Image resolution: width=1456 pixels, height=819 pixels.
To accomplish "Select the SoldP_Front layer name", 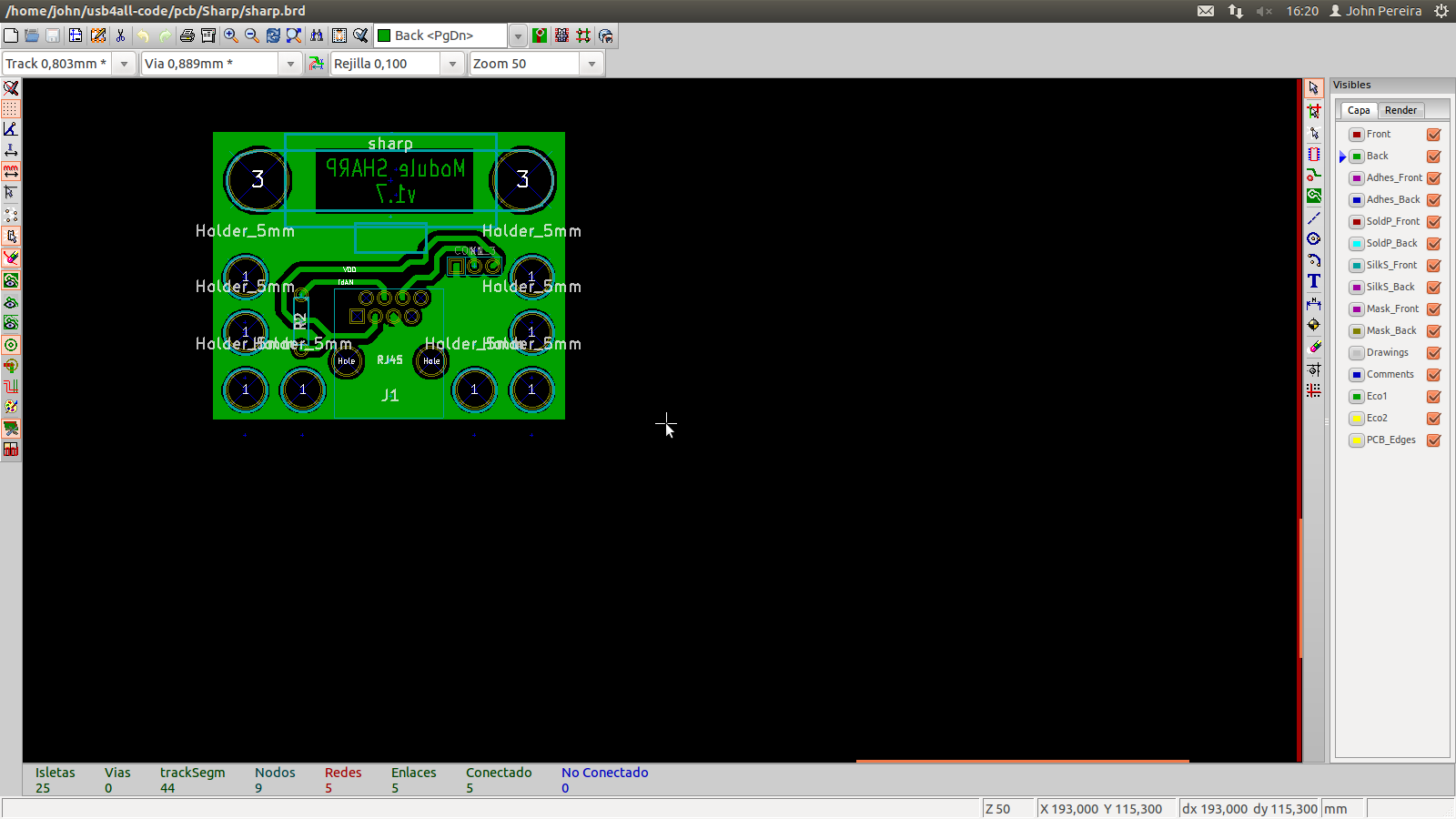I will click(1393, 221).
